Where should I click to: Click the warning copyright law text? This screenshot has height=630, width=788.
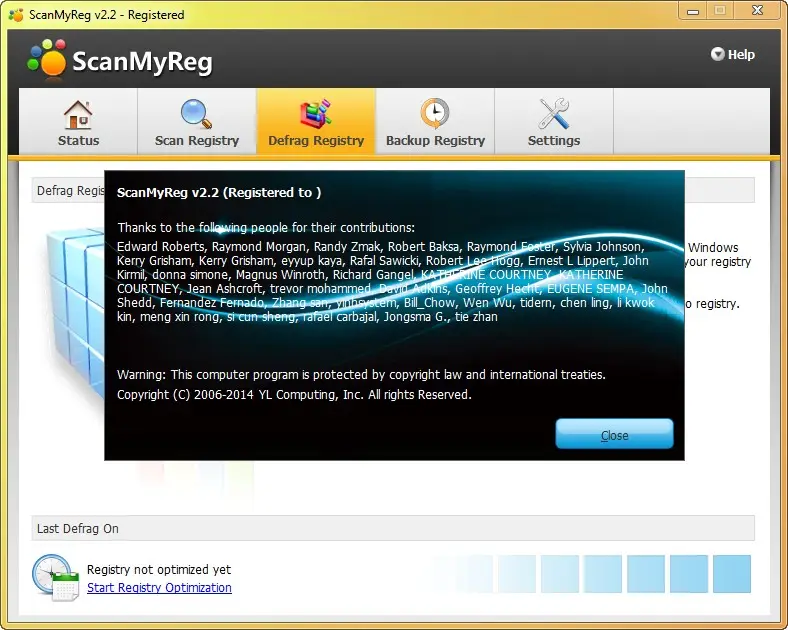click(x=361, y=375)
